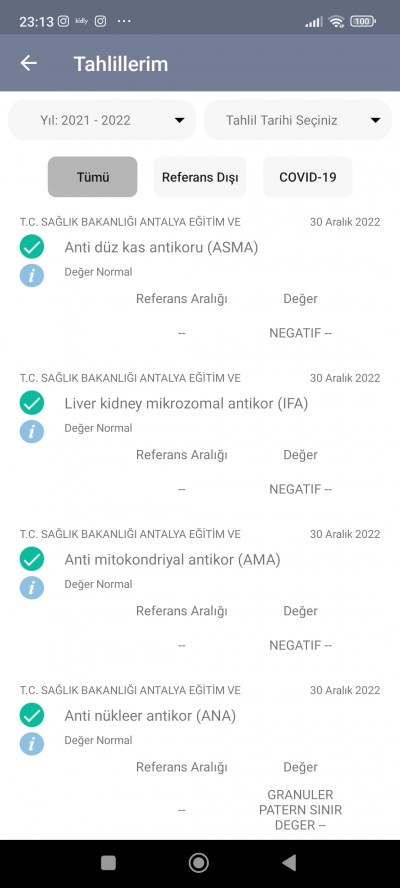Open info icon for ASMA test

click(x=32, y=276)
